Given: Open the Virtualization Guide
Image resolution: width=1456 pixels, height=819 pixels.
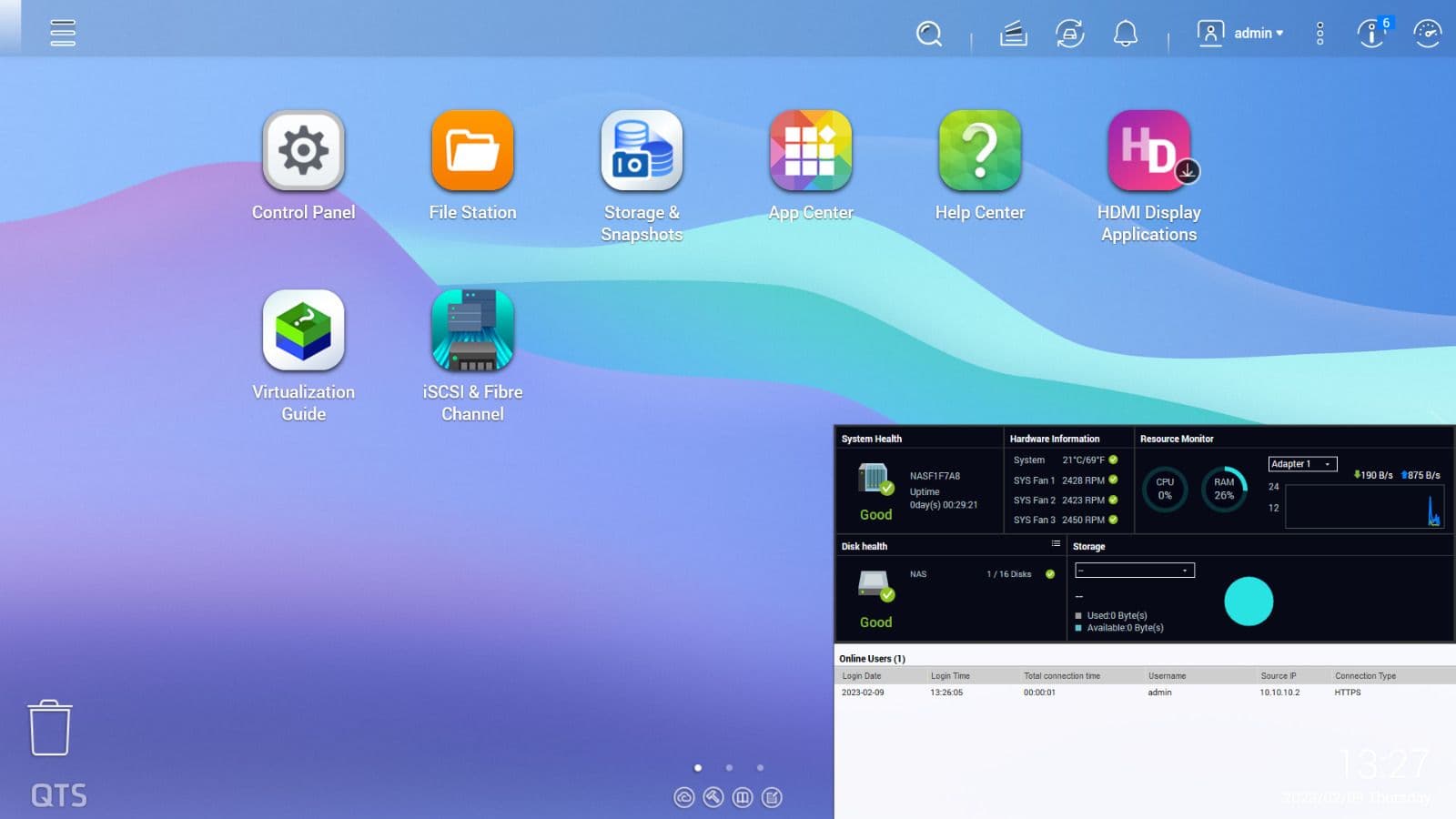Looking at the screenshot, I should 303,330.
